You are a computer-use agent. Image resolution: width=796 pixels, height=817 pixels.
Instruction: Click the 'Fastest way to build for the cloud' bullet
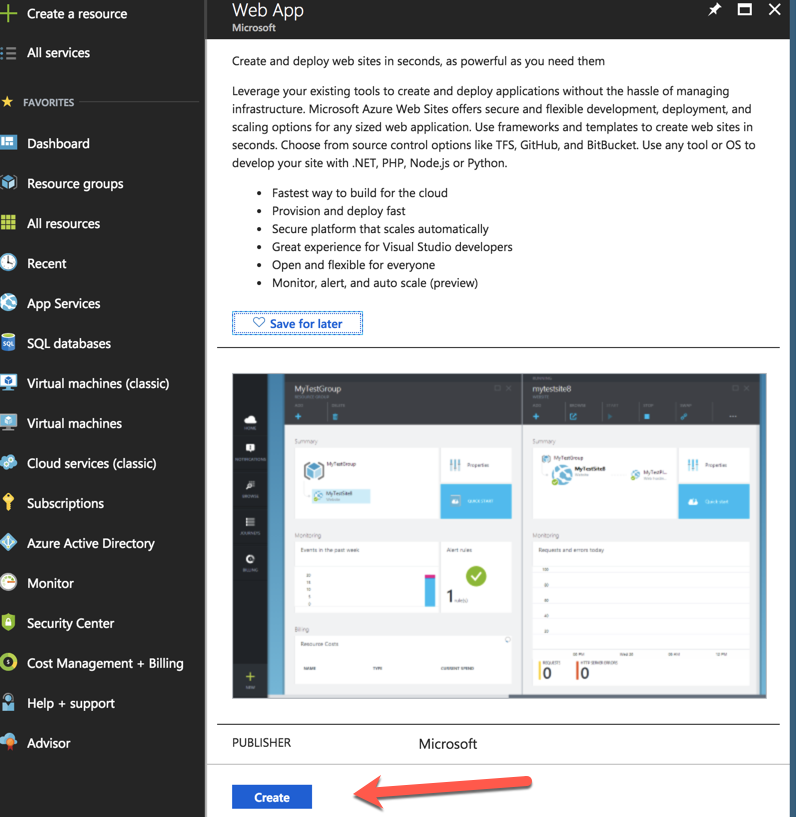click(359, 193)
